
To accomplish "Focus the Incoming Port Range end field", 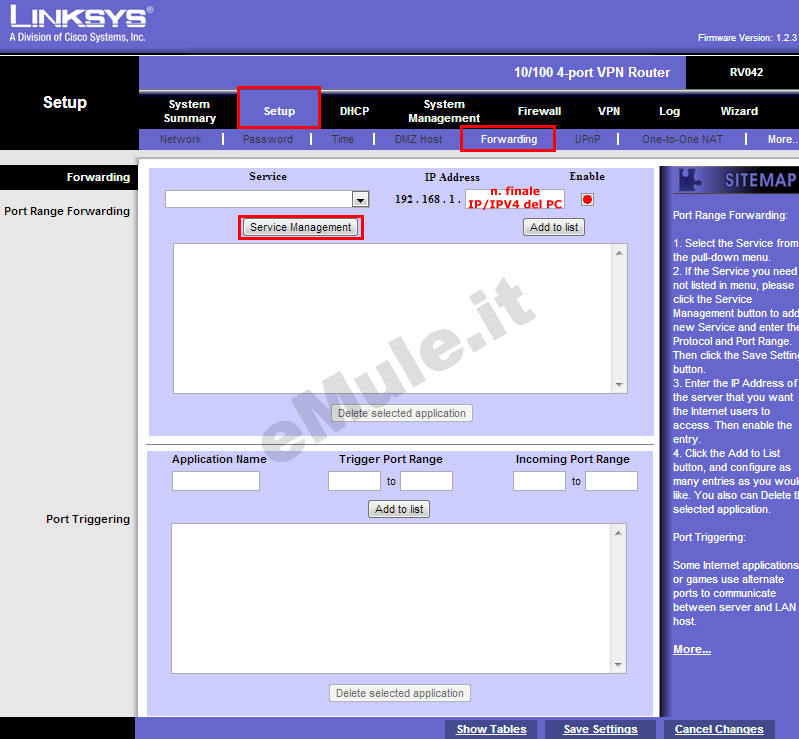I will coord(611,481).
